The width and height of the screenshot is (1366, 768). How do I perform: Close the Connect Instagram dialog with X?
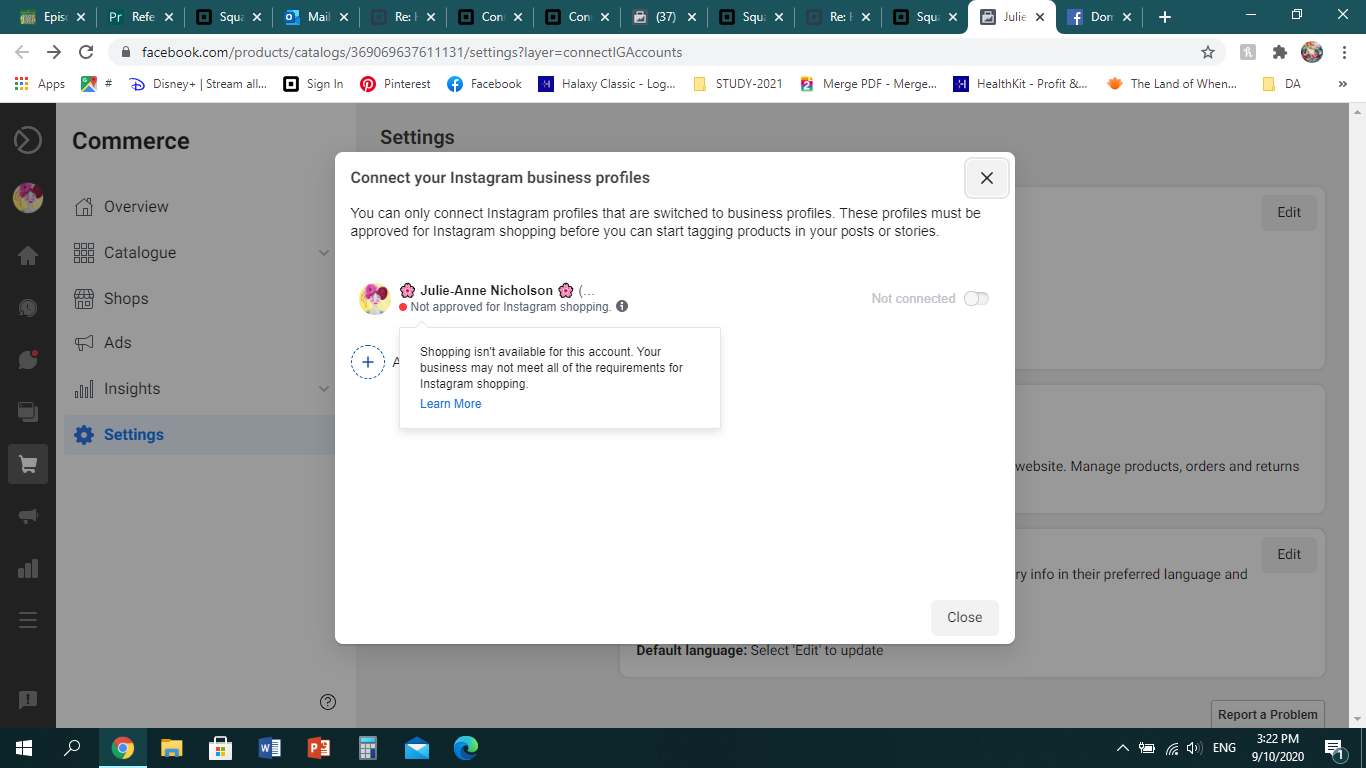pyautogui.click(x=987, y=178)
